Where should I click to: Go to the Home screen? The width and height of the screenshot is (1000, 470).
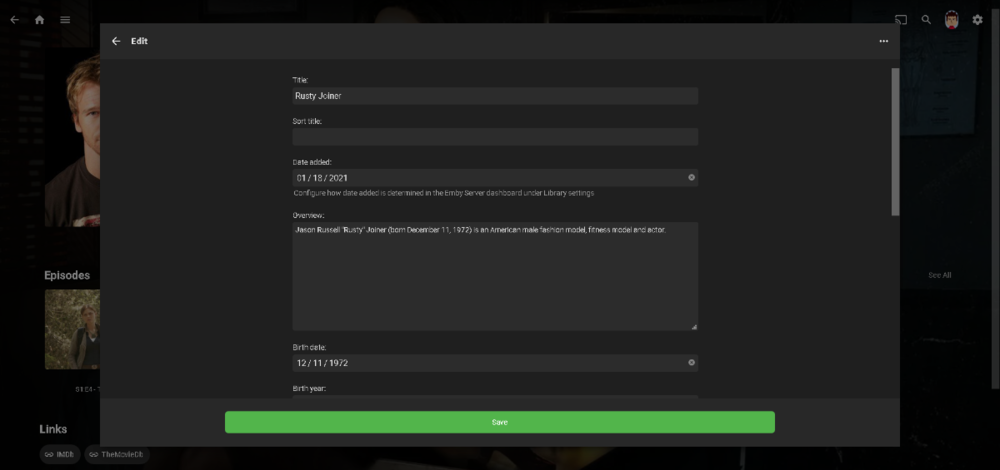(x=40, y=20)
